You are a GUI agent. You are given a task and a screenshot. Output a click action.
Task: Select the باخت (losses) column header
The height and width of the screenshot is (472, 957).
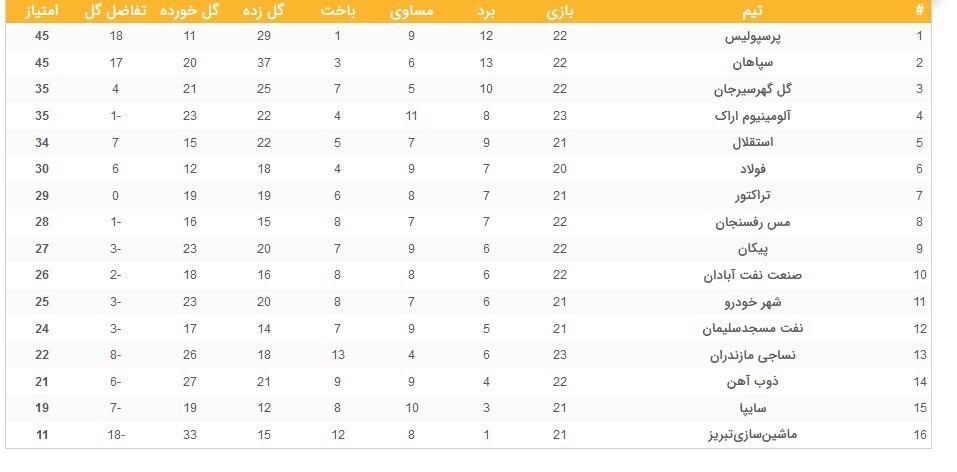pos(338,11)
